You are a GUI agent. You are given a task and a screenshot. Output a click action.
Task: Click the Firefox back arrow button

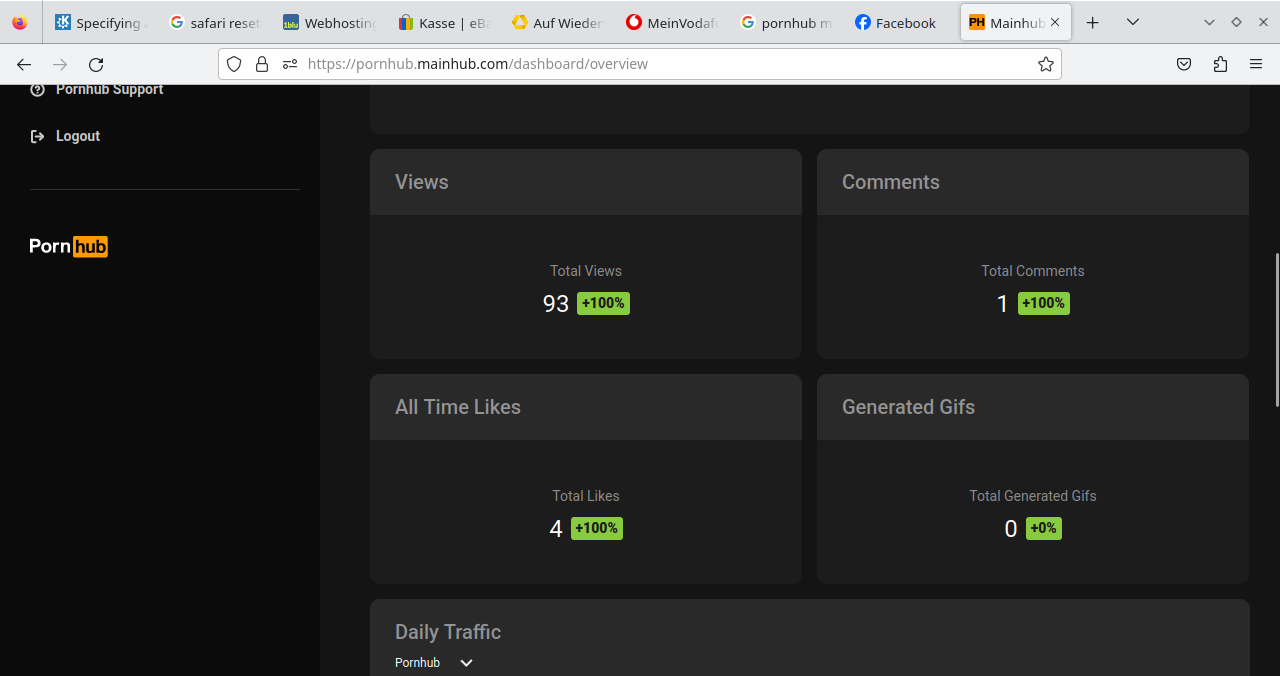point(24,64)
